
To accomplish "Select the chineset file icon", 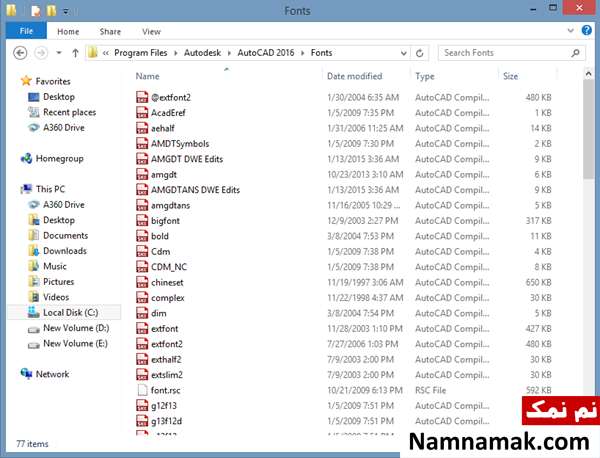I will click(x=142, y=282).
